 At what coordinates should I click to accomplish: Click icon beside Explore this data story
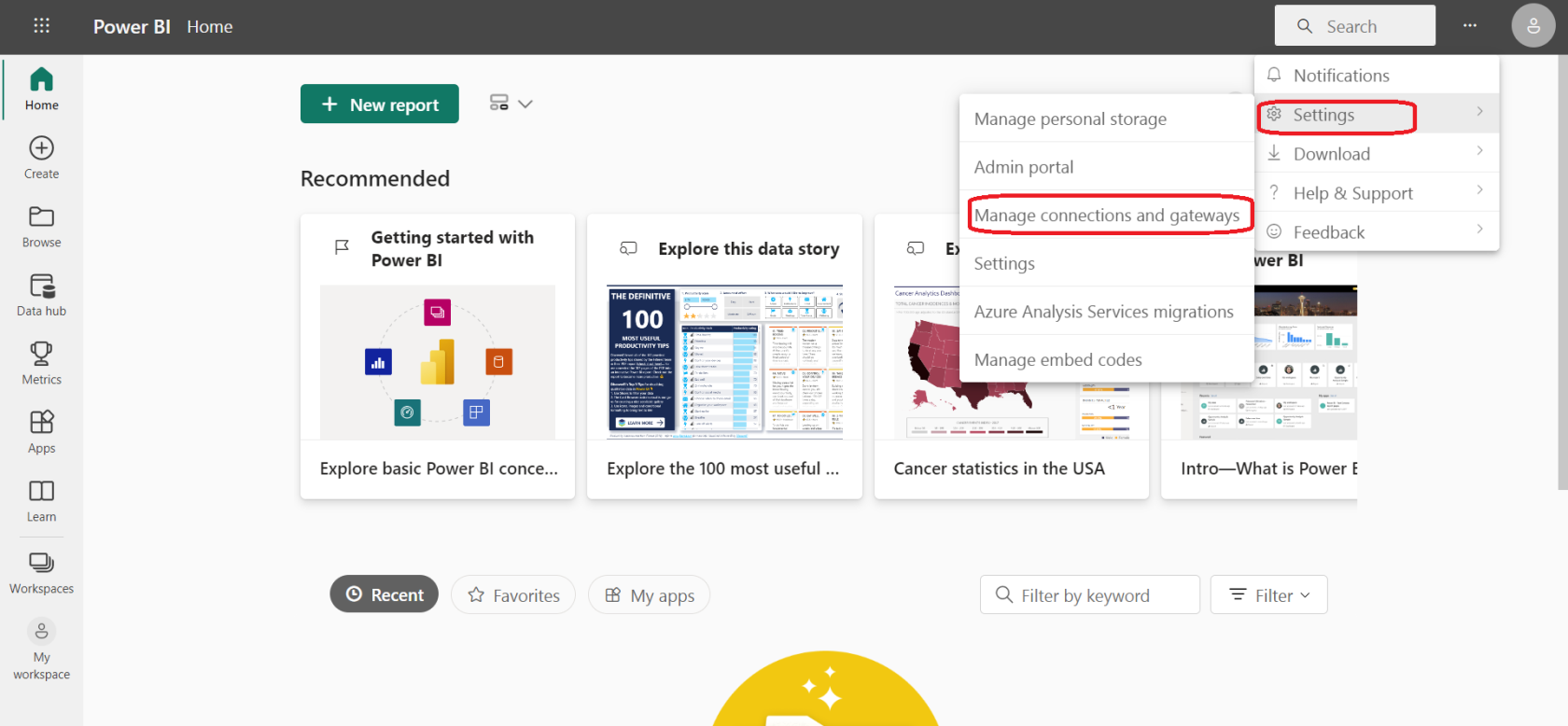pos(629,248)
